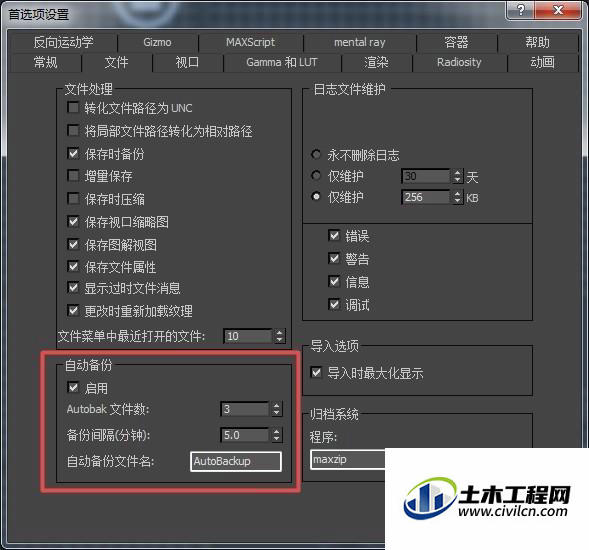Screen dimensions: 589x550
Task: Click the days spinner next to 天
Action: [457, 176]
